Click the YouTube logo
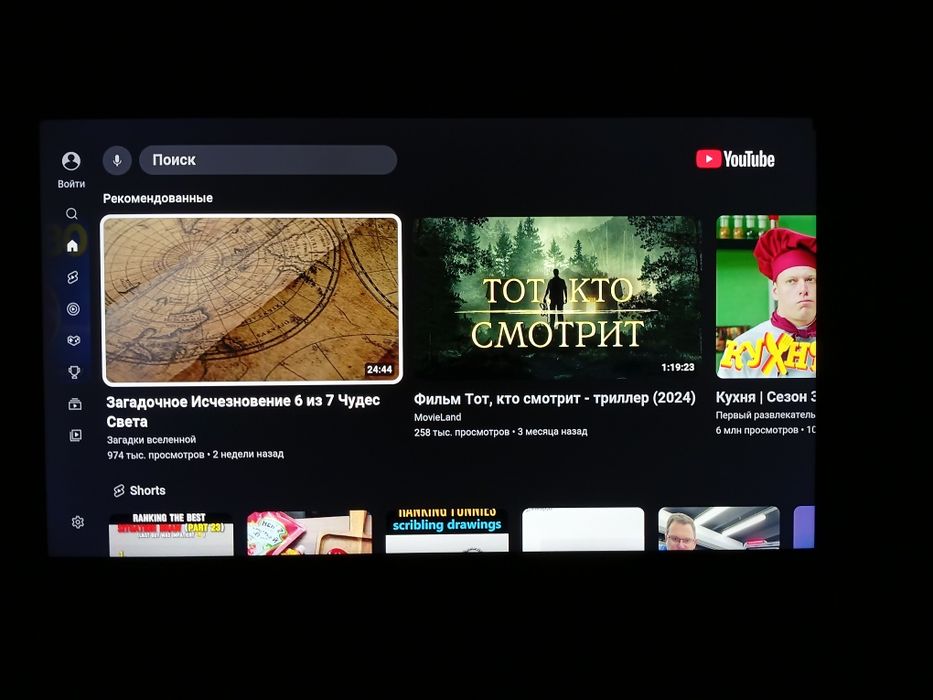 point(735,159)
